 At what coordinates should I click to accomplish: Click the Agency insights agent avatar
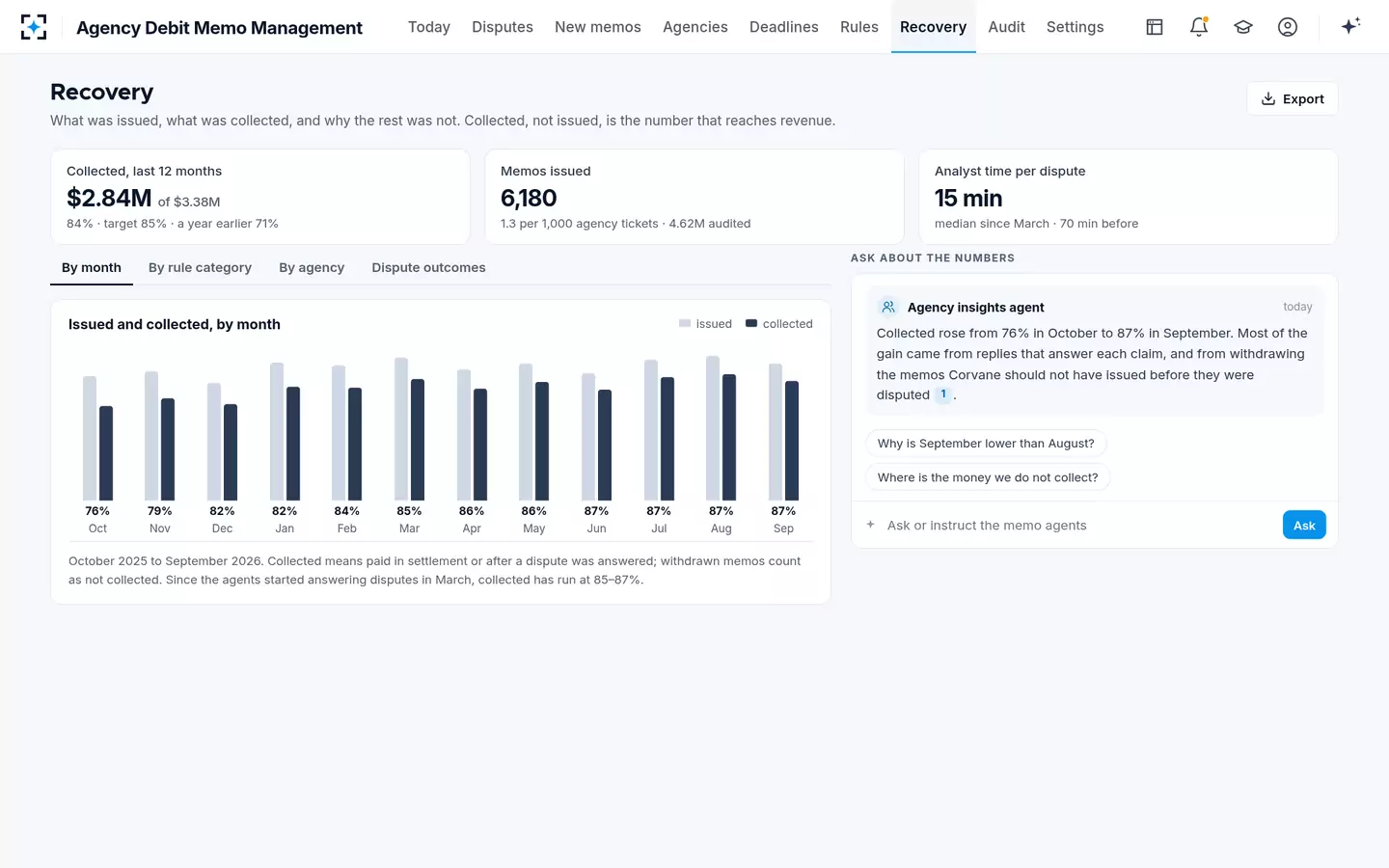pyautogui.click(x=888, y=307)
